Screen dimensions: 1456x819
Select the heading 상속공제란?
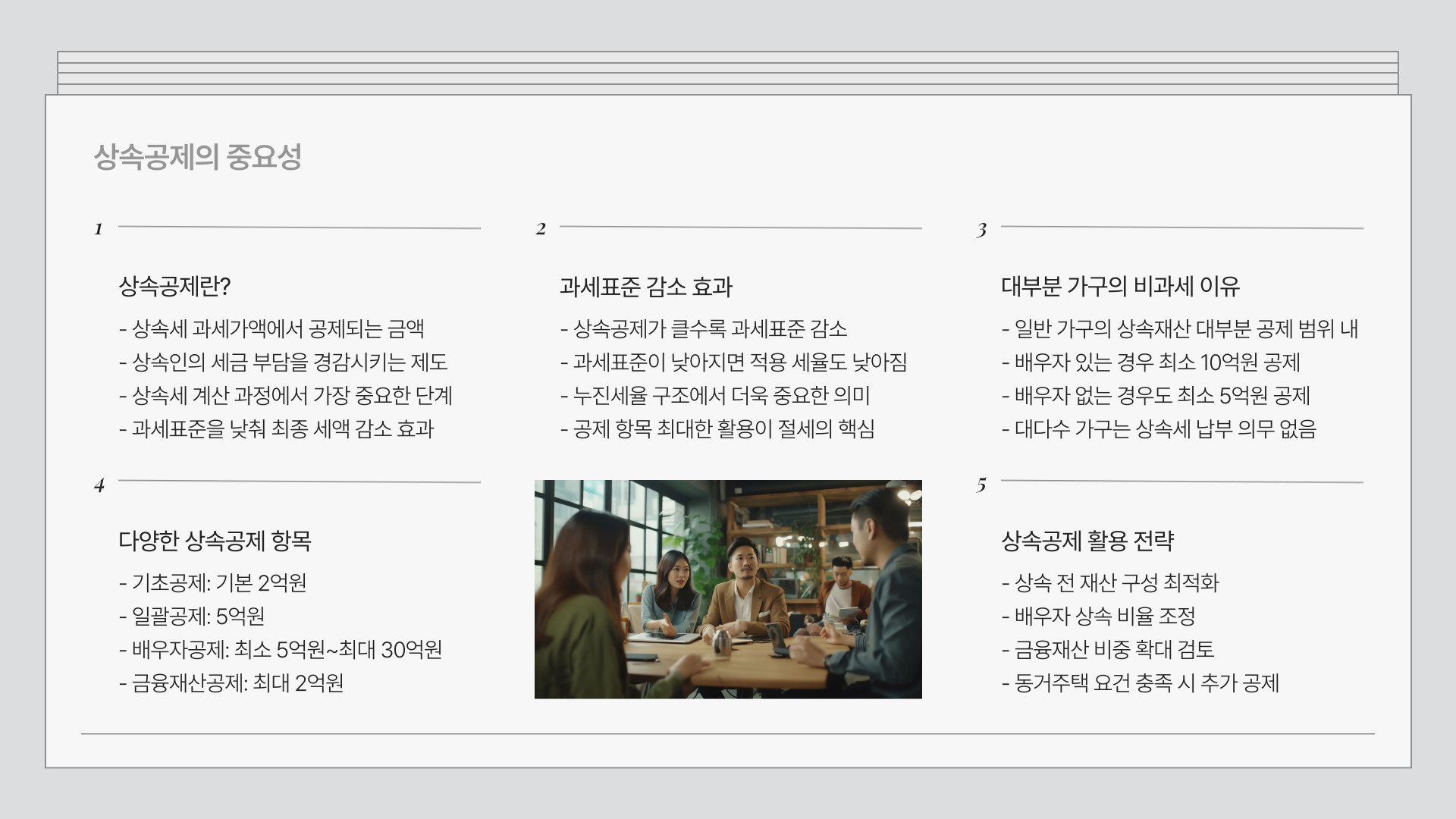pyautogui.click(x=174, y=287)
